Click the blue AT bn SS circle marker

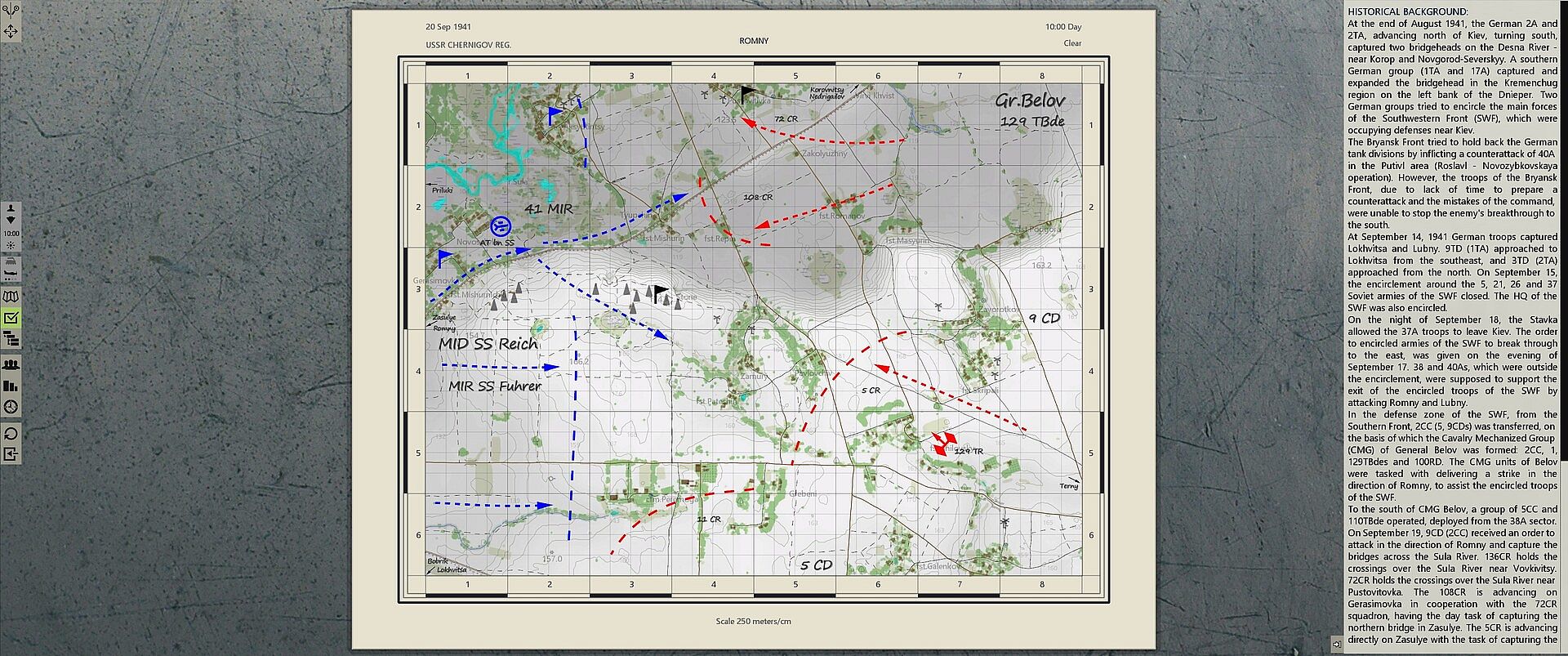501,225
